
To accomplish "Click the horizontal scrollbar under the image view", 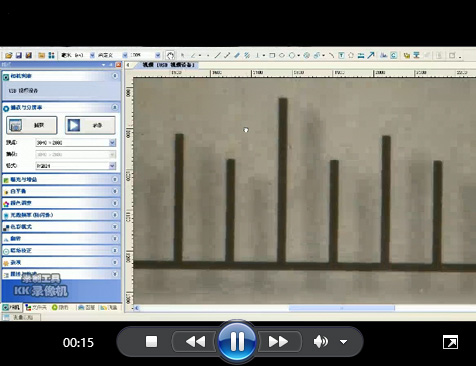I will [342, 308].
